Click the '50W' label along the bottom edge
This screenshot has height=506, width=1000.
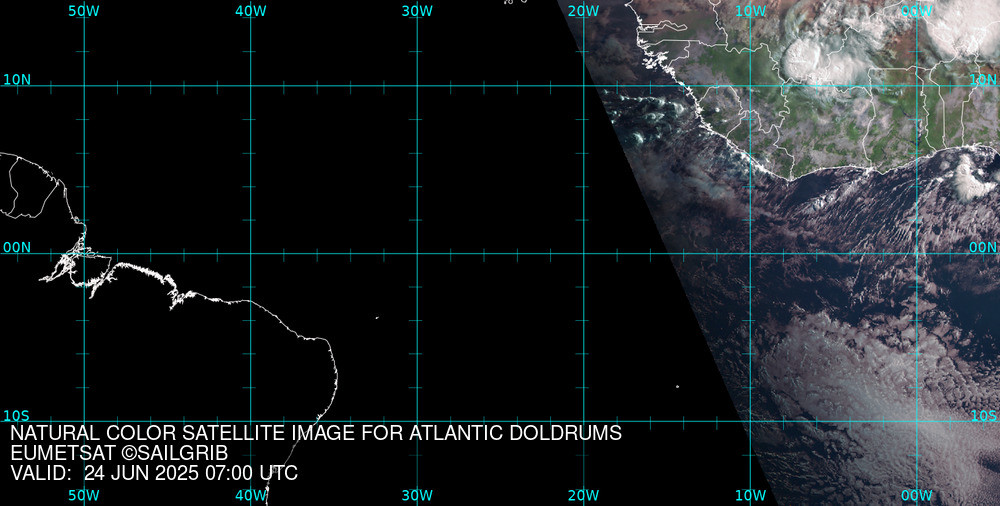pyautogui.click(x=84, y=495)
